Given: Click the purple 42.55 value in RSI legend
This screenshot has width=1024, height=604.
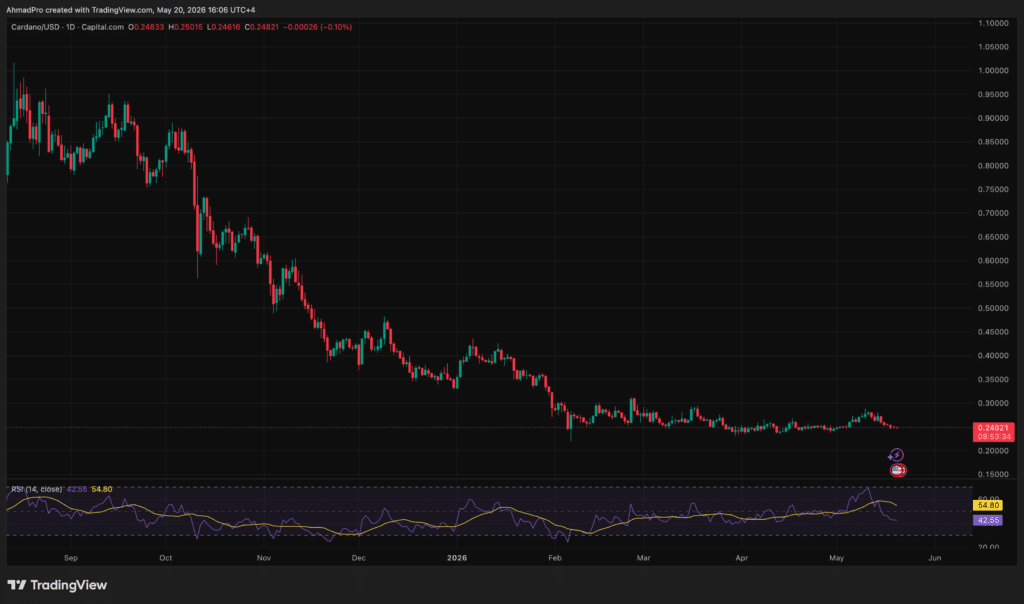Looking at the screenshot, I should (x=76, y=489).
